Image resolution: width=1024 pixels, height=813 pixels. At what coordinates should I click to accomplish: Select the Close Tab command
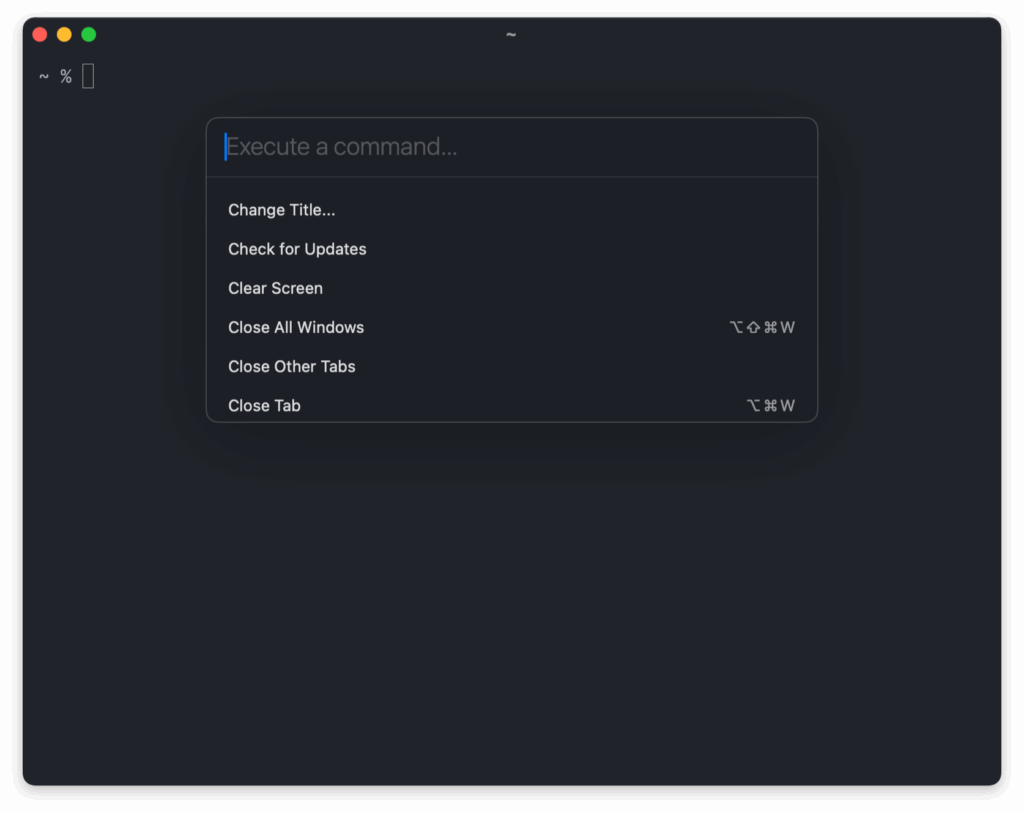[x=264, y=405]
